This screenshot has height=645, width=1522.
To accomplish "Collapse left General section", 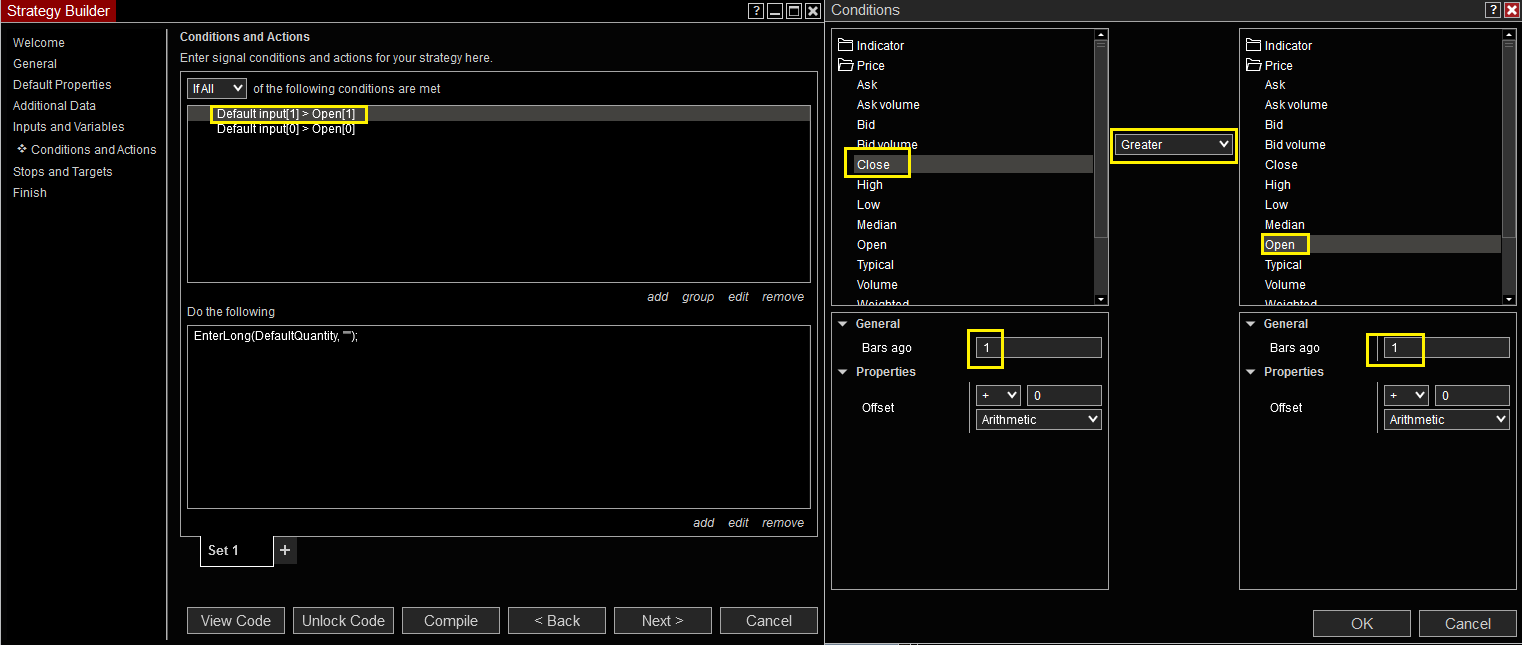I will pyautogui.click(x=843, y=324).
